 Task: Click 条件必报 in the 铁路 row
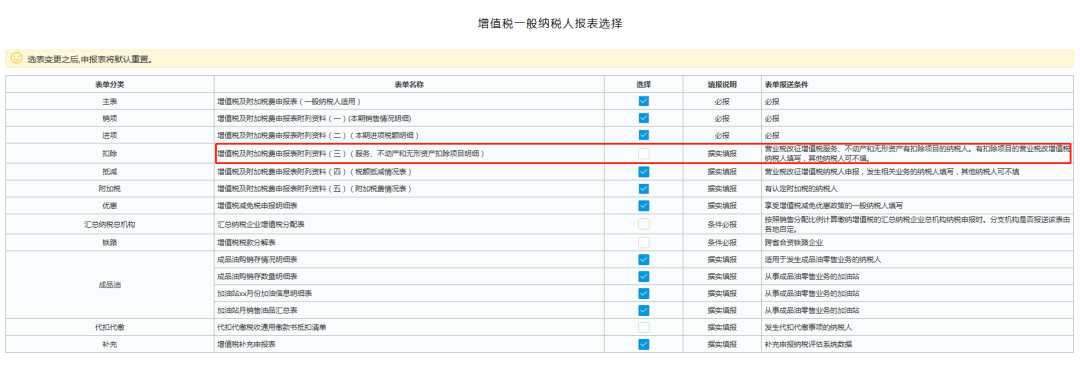click(722, 242)
